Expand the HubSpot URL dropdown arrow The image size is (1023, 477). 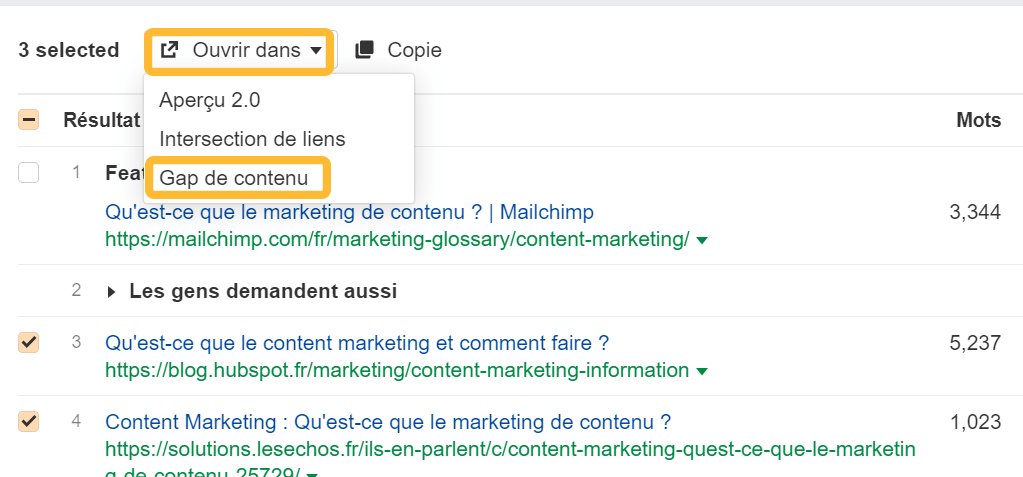click(702, 371)
